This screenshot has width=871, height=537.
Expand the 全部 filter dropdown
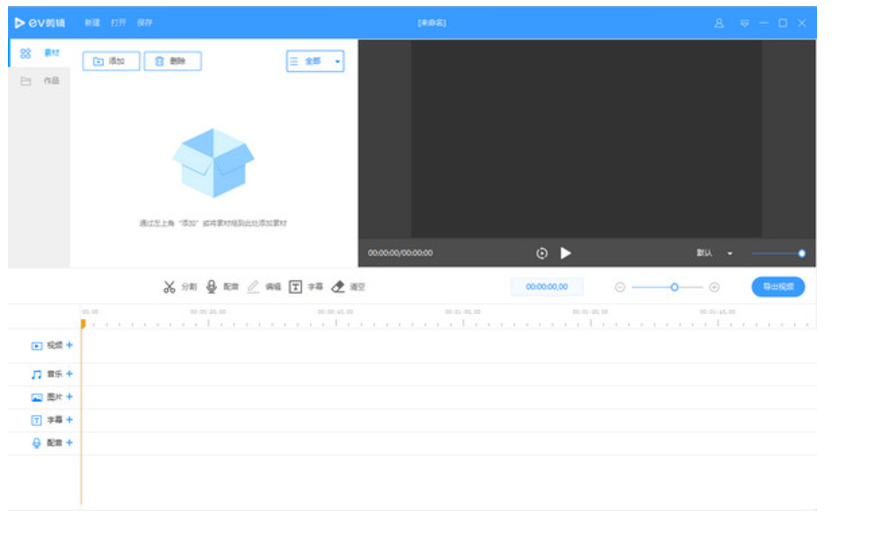(315, 61)
